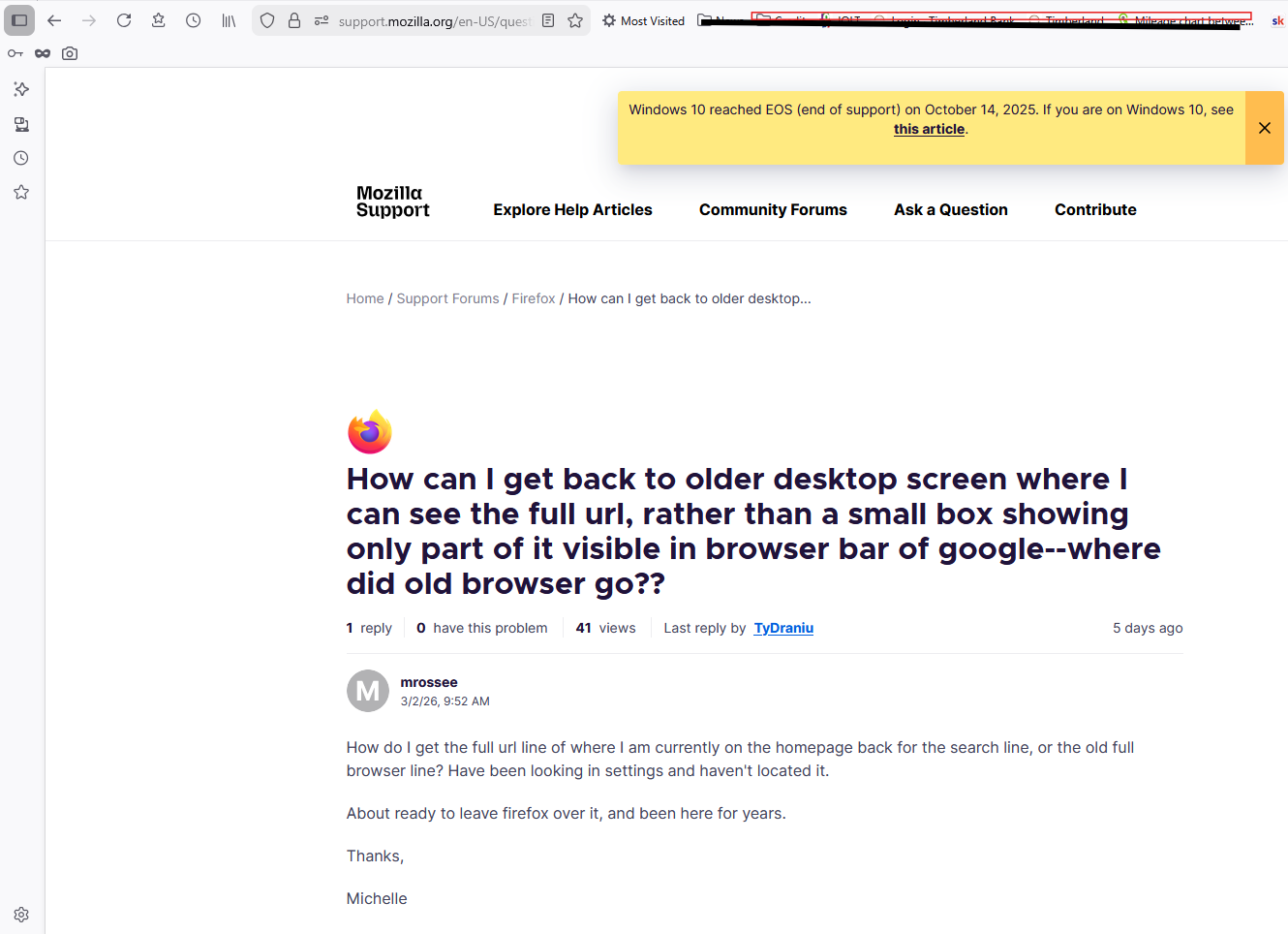Screen dimensions: 1288x934
Task: Open the toolbar History clock button
Action: coord(194,20)
